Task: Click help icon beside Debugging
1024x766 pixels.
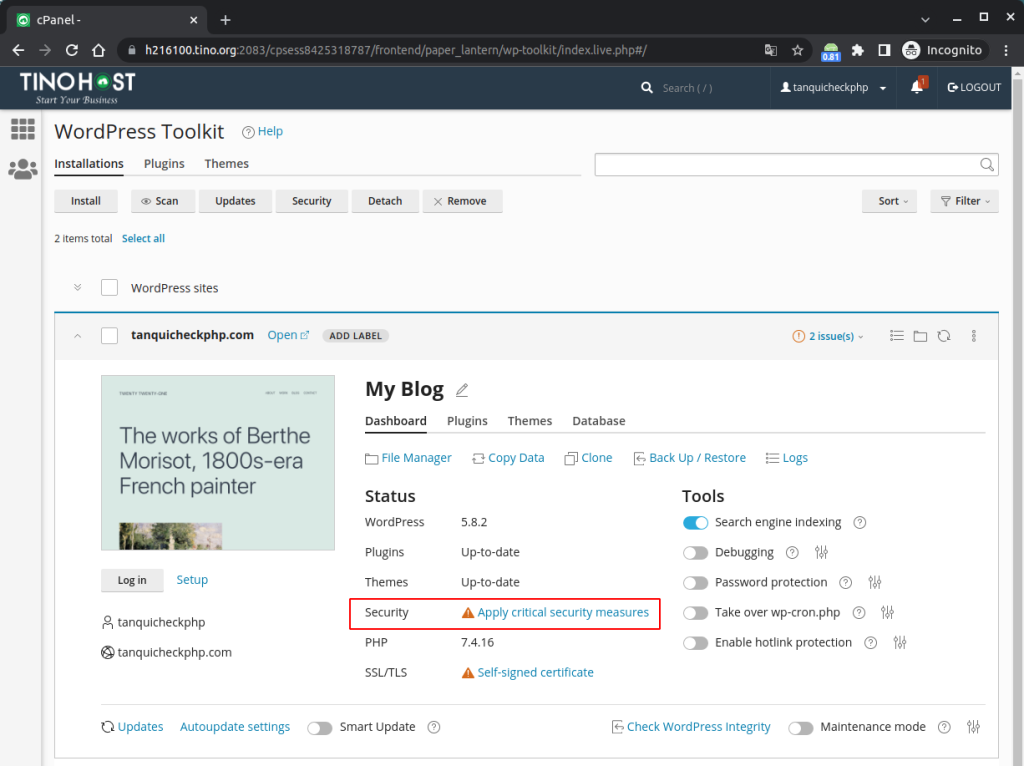Action: 792,552
